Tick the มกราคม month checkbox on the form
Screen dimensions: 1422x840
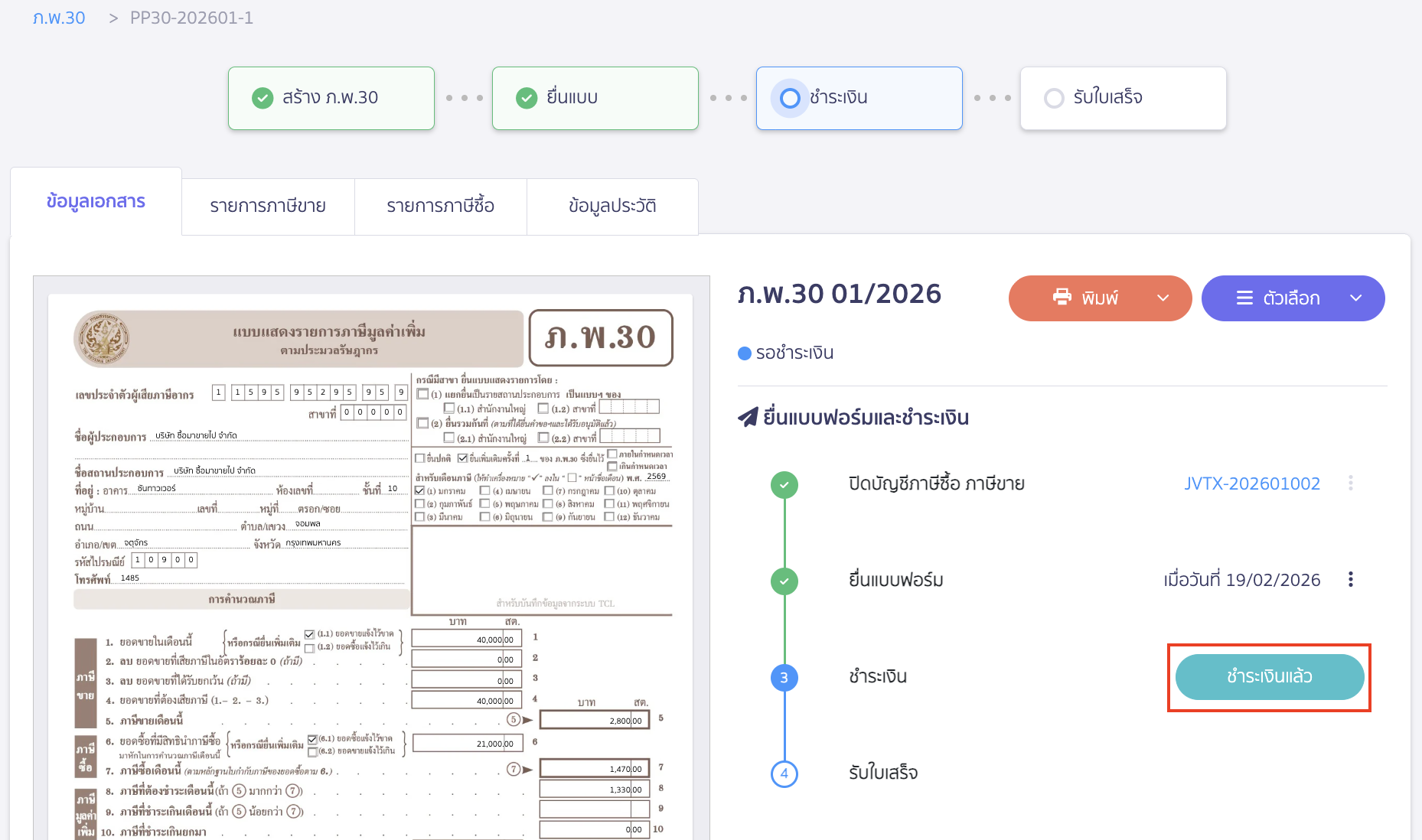click(x=419, y=491)
